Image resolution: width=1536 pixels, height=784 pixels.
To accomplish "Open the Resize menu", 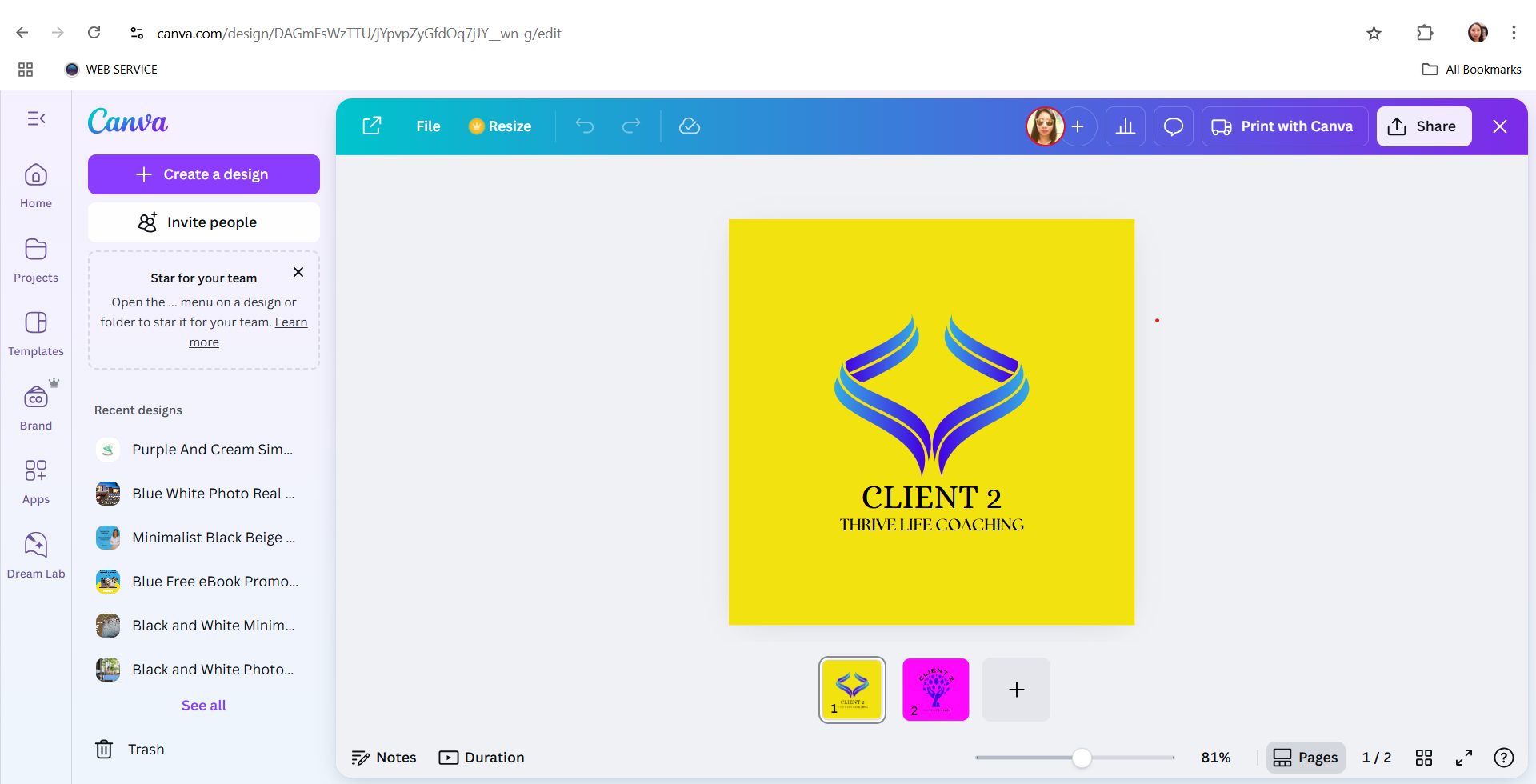I will tap(500, 126).
